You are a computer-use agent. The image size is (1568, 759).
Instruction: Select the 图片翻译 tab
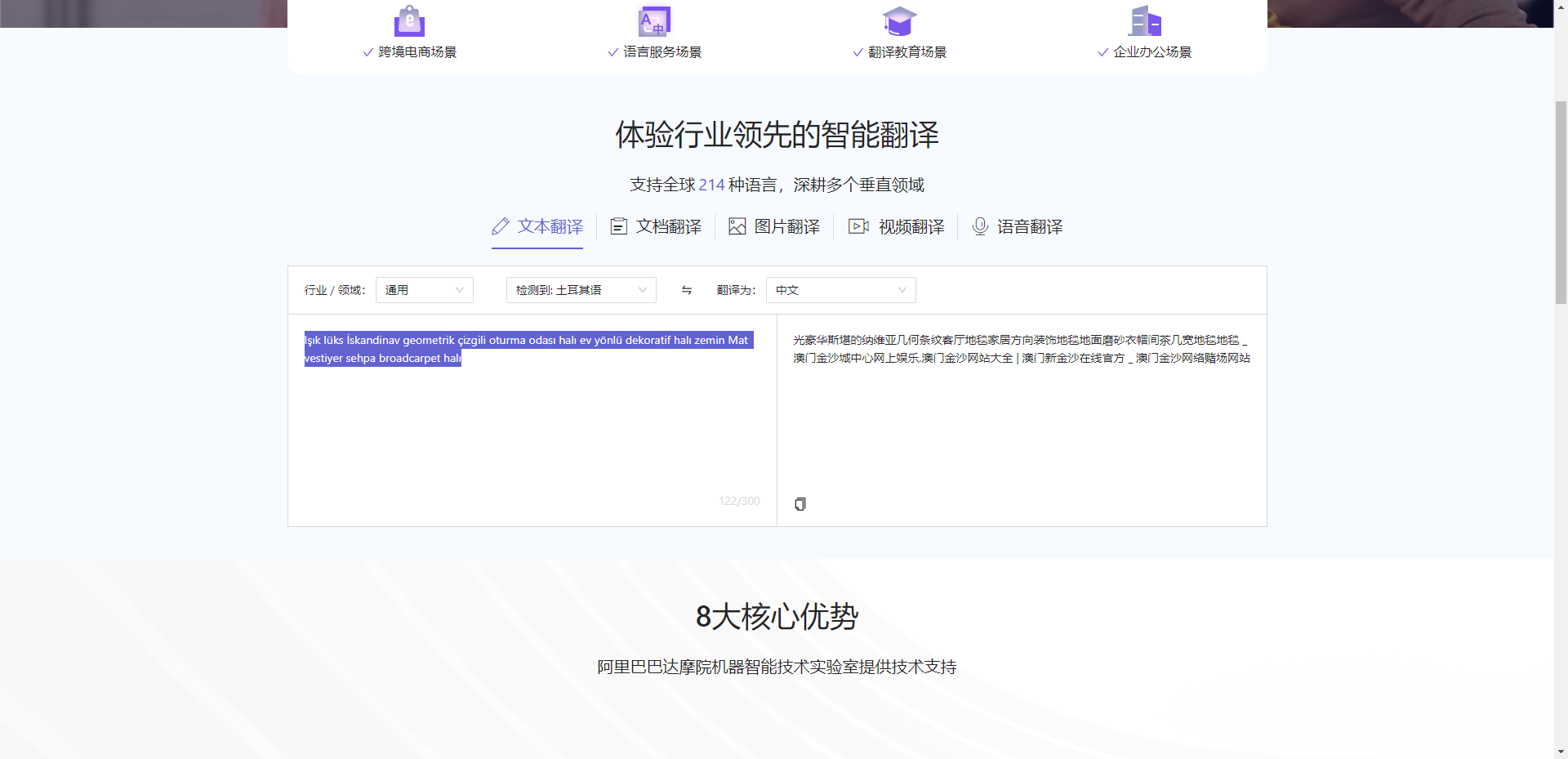click(774, 227)
